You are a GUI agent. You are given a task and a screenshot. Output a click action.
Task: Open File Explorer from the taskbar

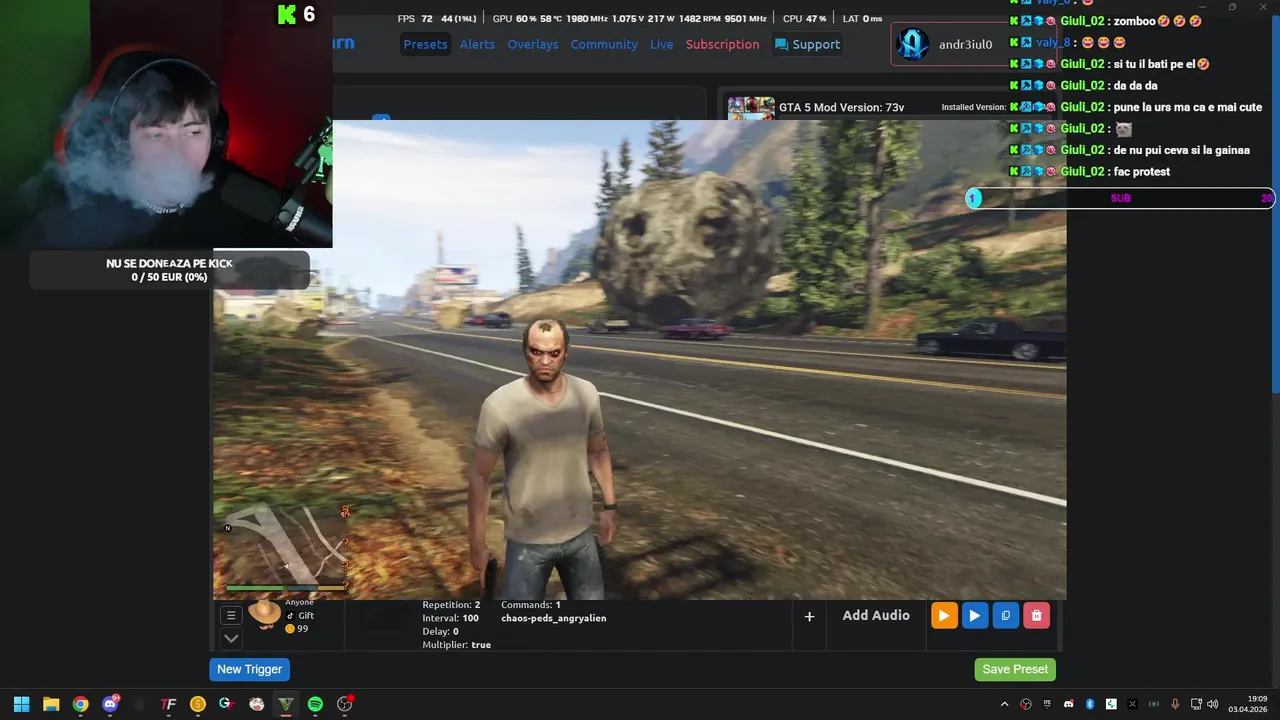51,704
